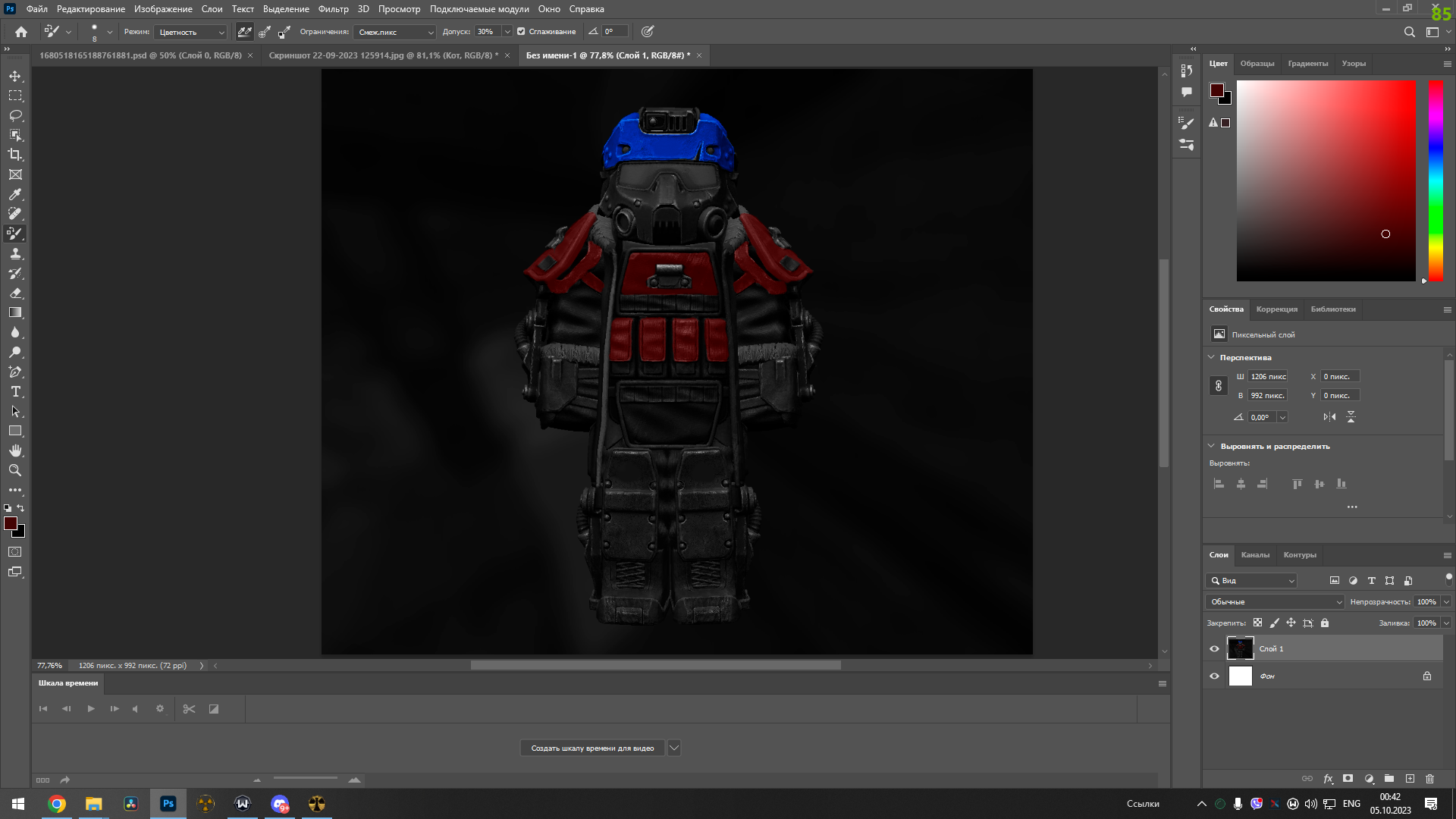Viewport: 1456px width, 819px height.
Task: Select the Pen tool
Action: 15,372
